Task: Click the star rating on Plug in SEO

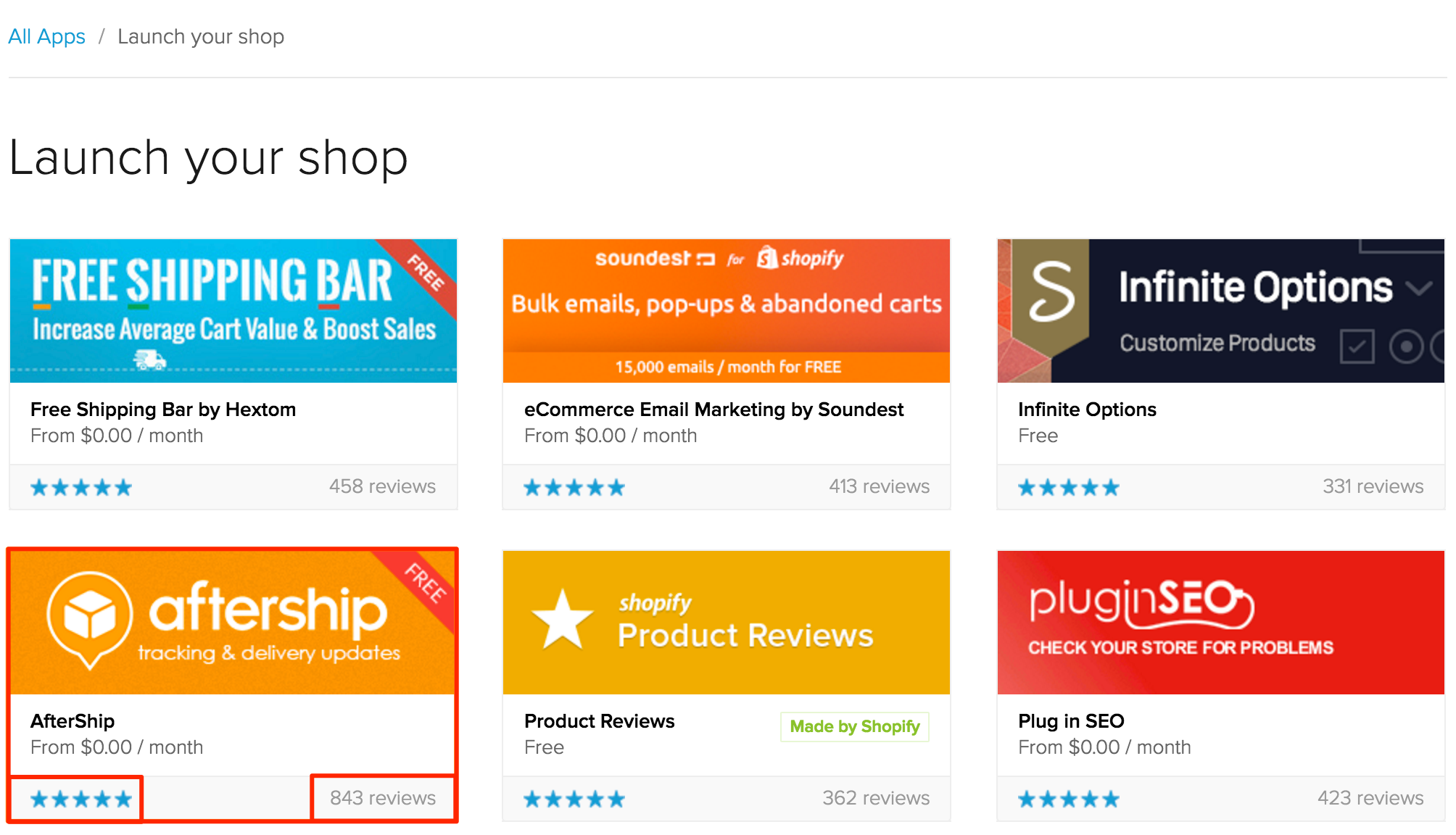Action: tap(1068, 799)
